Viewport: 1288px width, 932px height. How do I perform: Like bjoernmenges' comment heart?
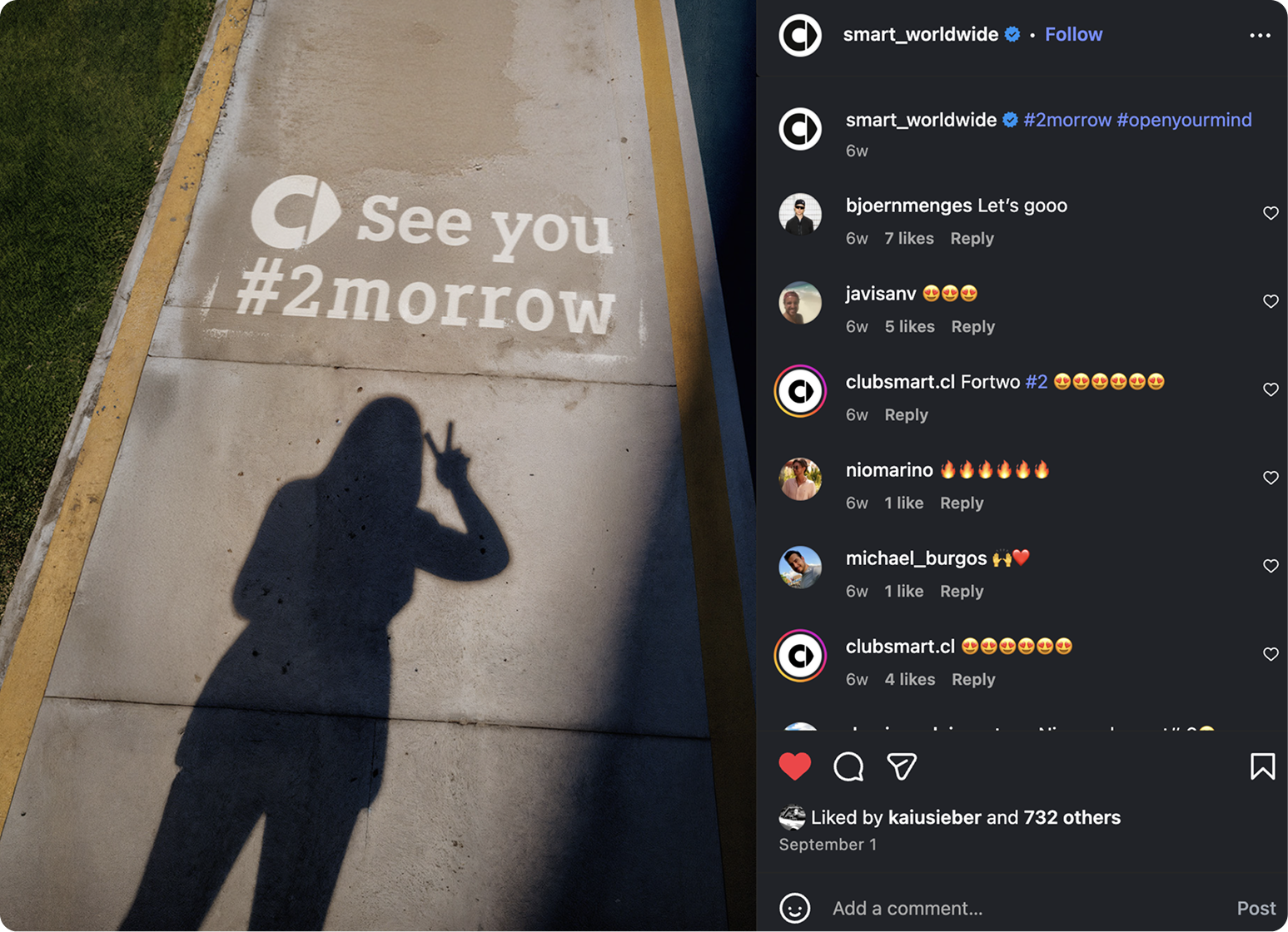pyautogui.click(x=1271, y=213)
